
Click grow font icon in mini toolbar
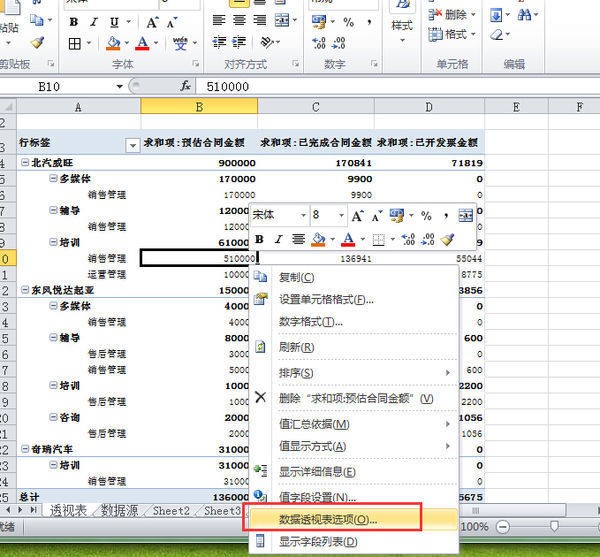(x=357, y=215)
